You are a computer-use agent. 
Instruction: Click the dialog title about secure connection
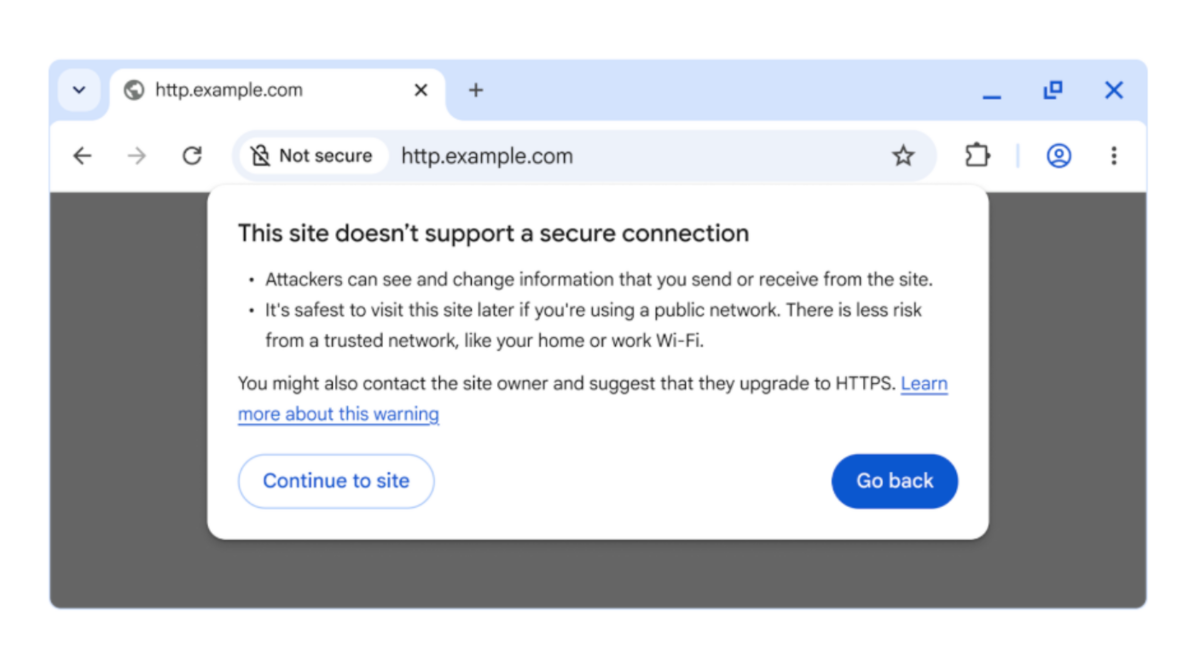pyautogui.click(x=493, y=232)
